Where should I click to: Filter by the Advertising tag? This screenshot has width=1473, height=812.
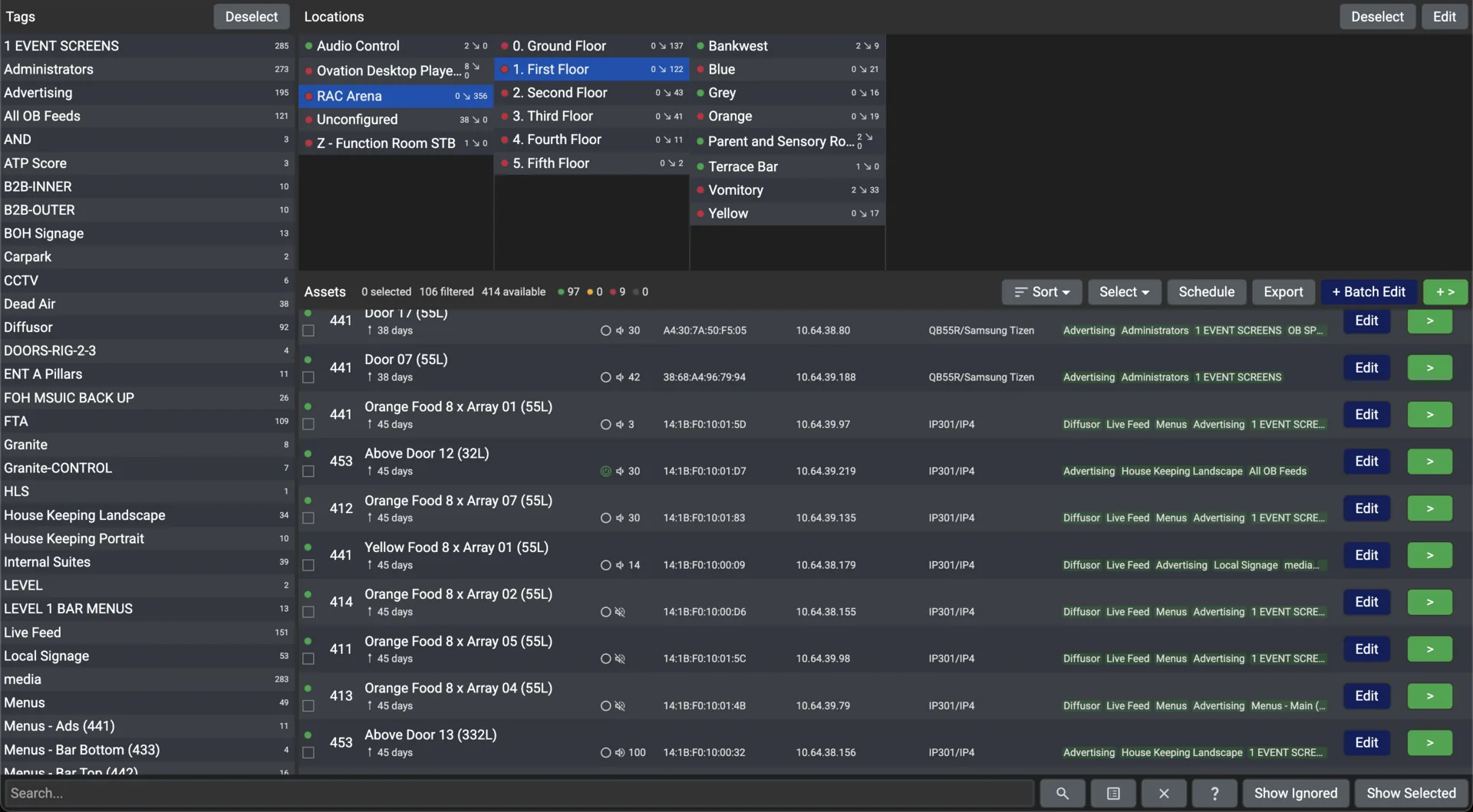(147, 93)
